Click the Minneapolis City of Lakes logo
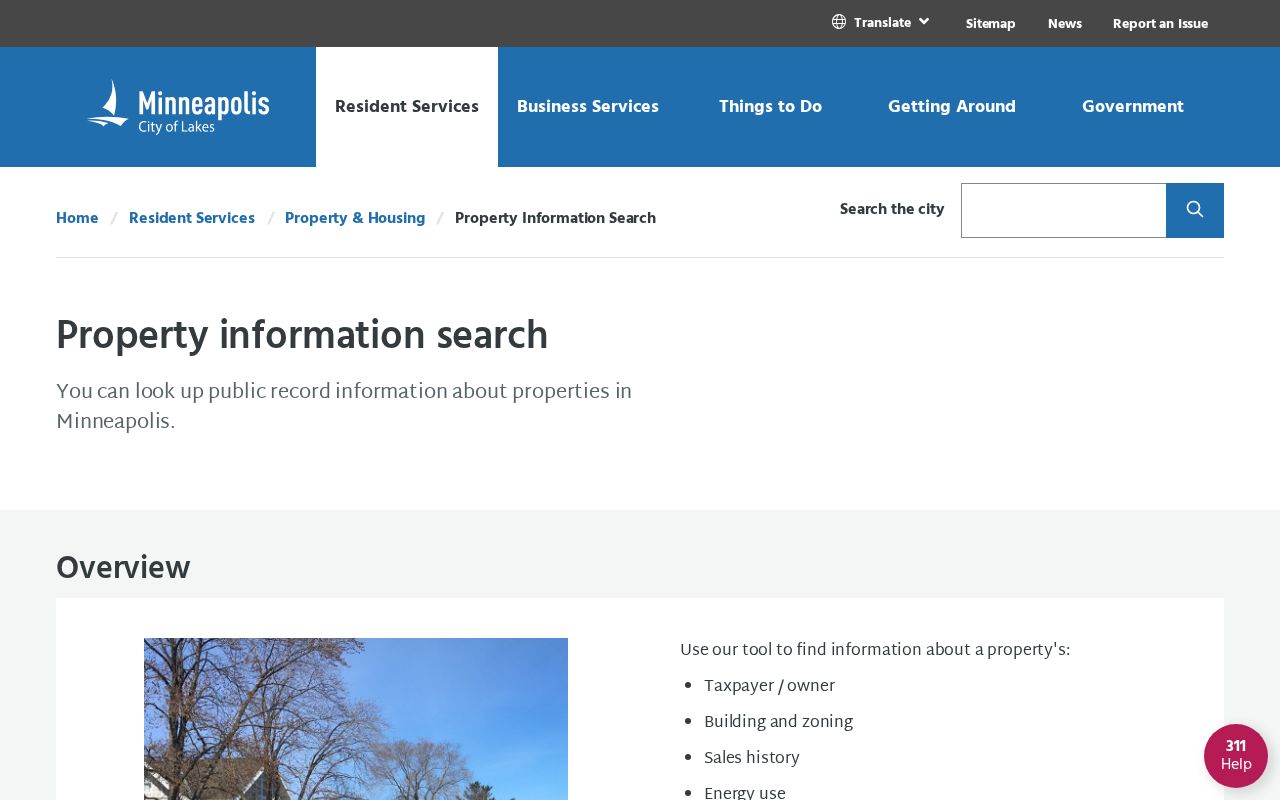 coord(178,107)
